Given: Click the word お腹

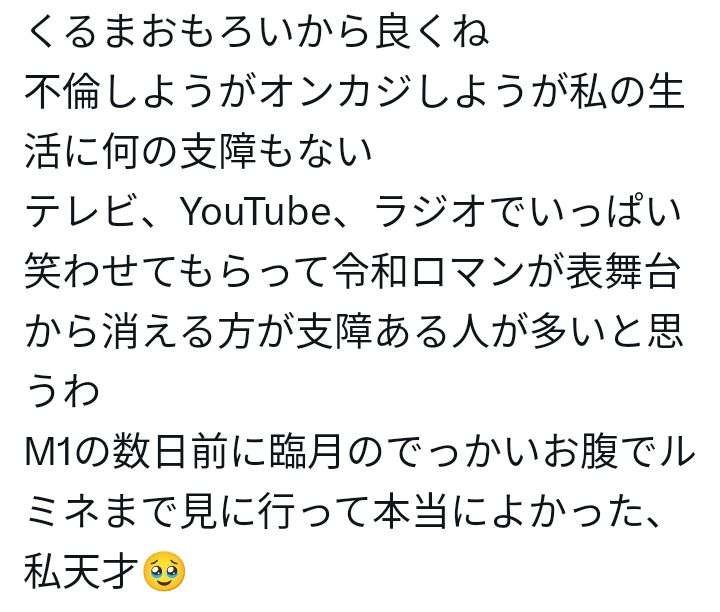Looking at the screenshot, I should (579, 453).
